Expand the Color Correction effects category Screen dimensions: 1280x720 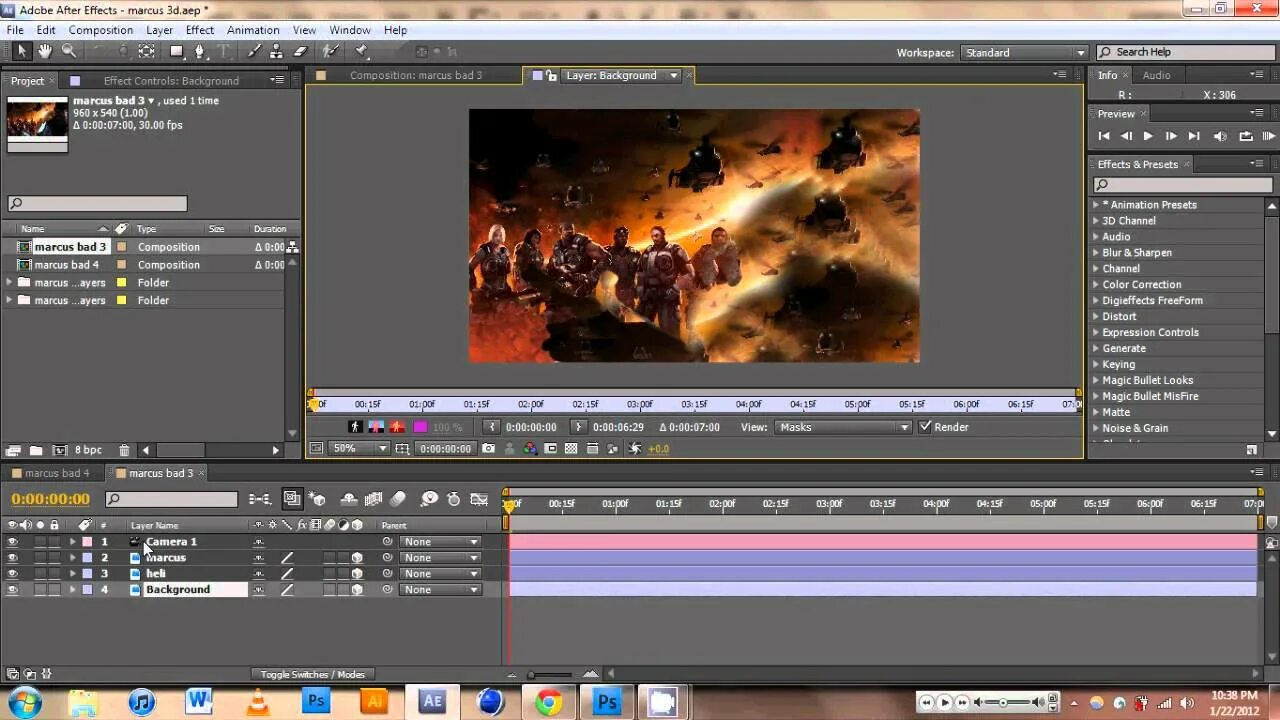coord(1095,285)
